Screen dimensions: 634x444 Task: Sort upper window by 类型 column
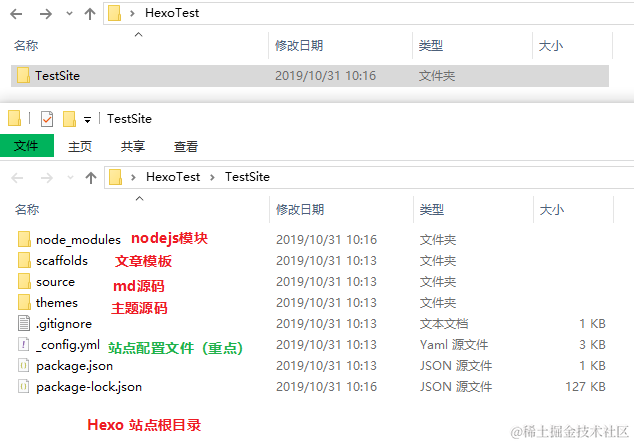[431, 45]
